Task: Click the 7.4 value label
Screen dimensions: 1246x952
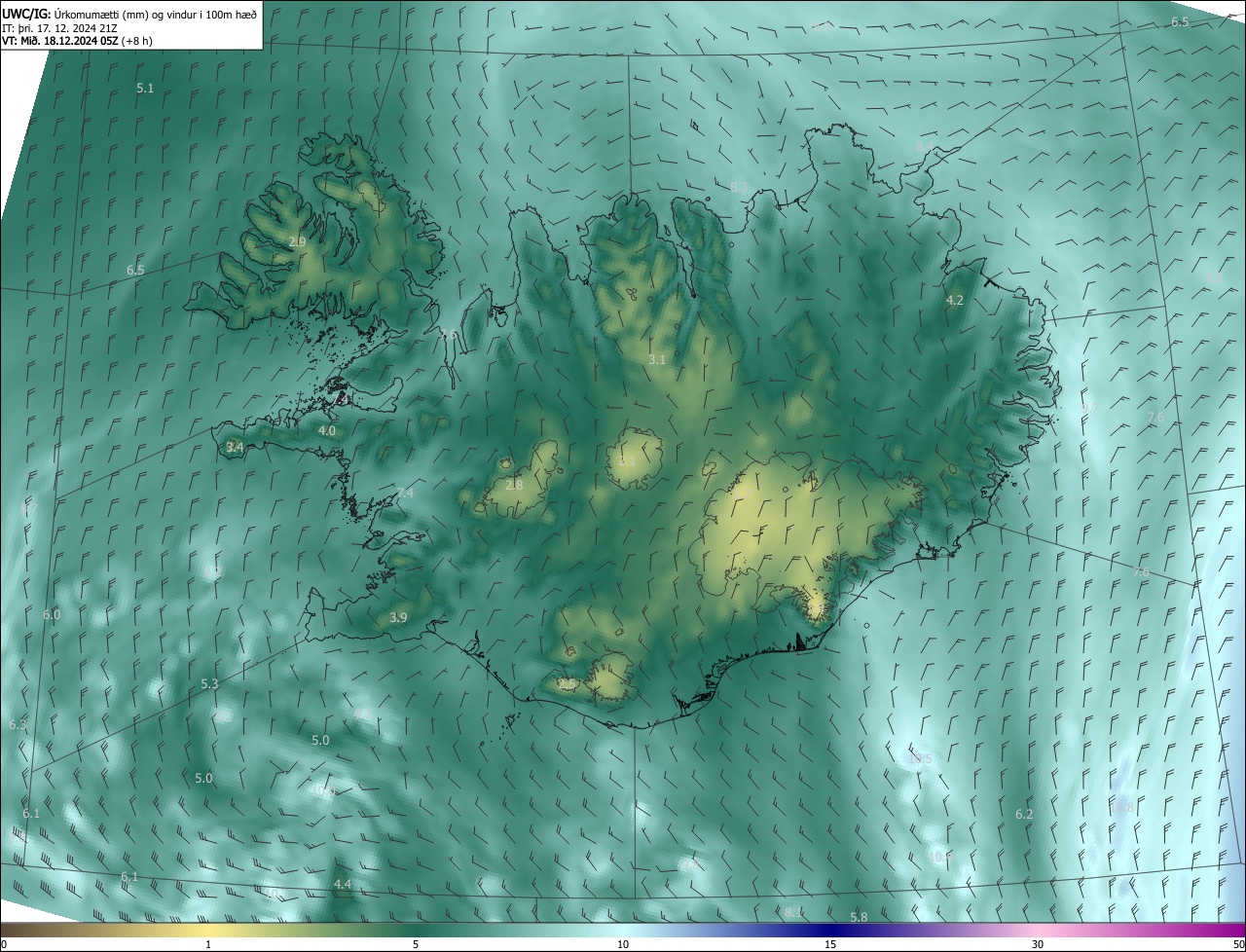Action: point(406,494)
